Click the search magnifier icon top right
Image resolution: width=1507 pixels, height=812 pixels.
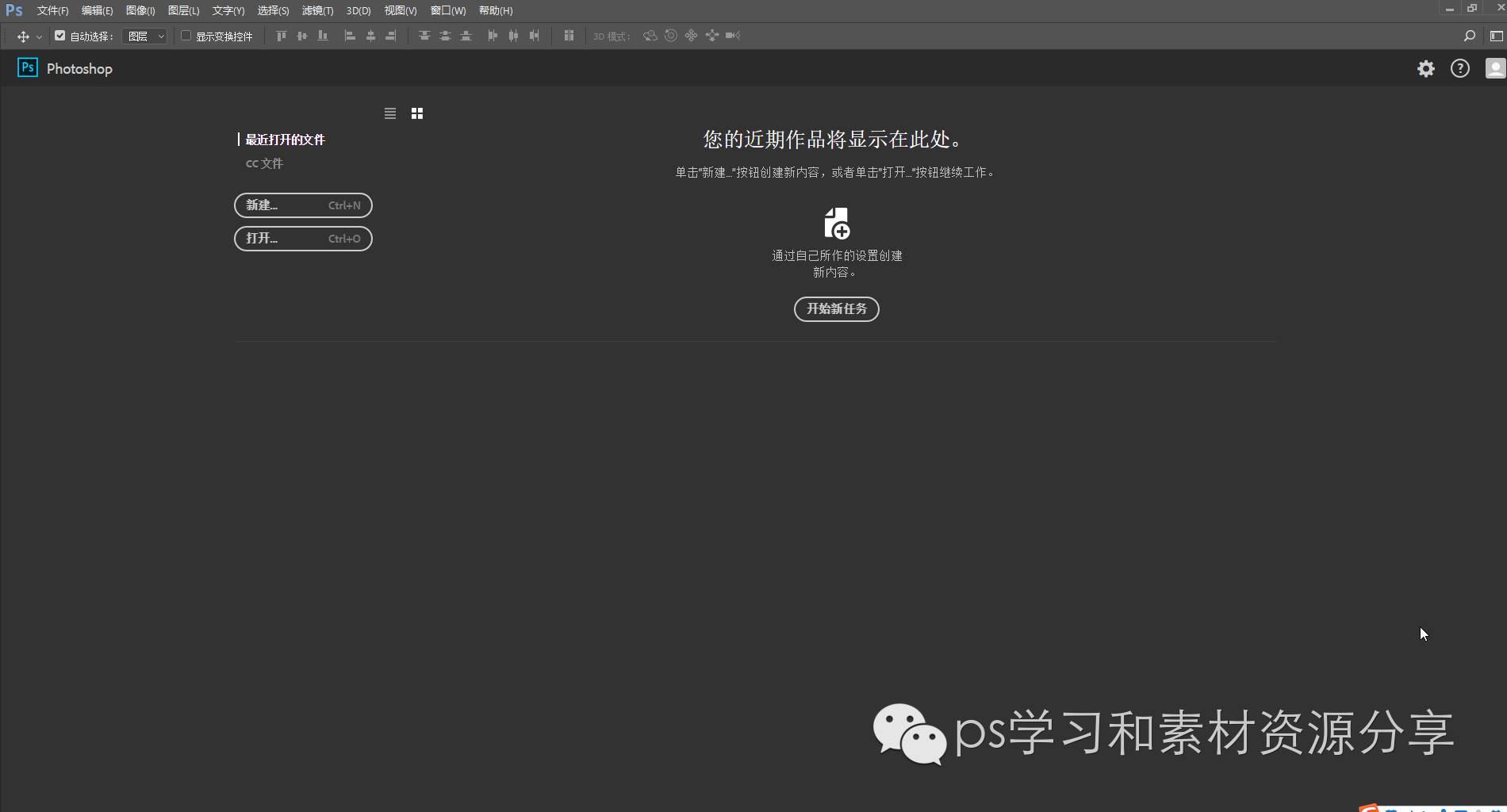coord(1470,36)
